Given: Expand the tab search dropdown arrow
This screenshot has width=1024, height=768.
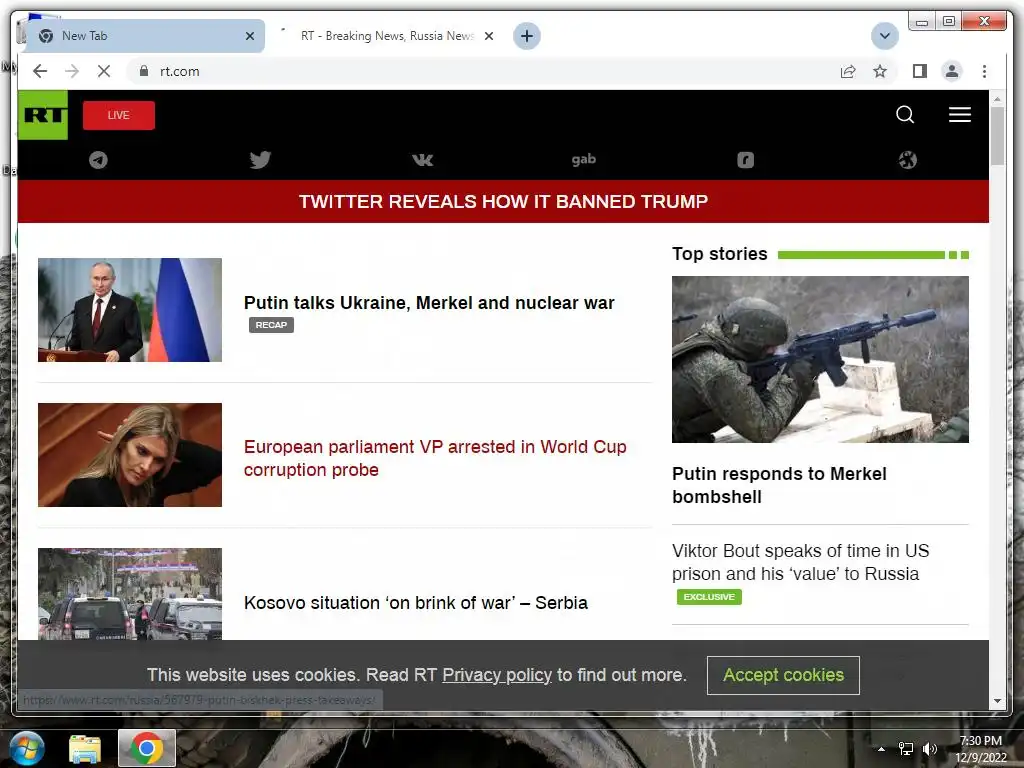Looking at the screenshot, I should (x=885, y=36).
